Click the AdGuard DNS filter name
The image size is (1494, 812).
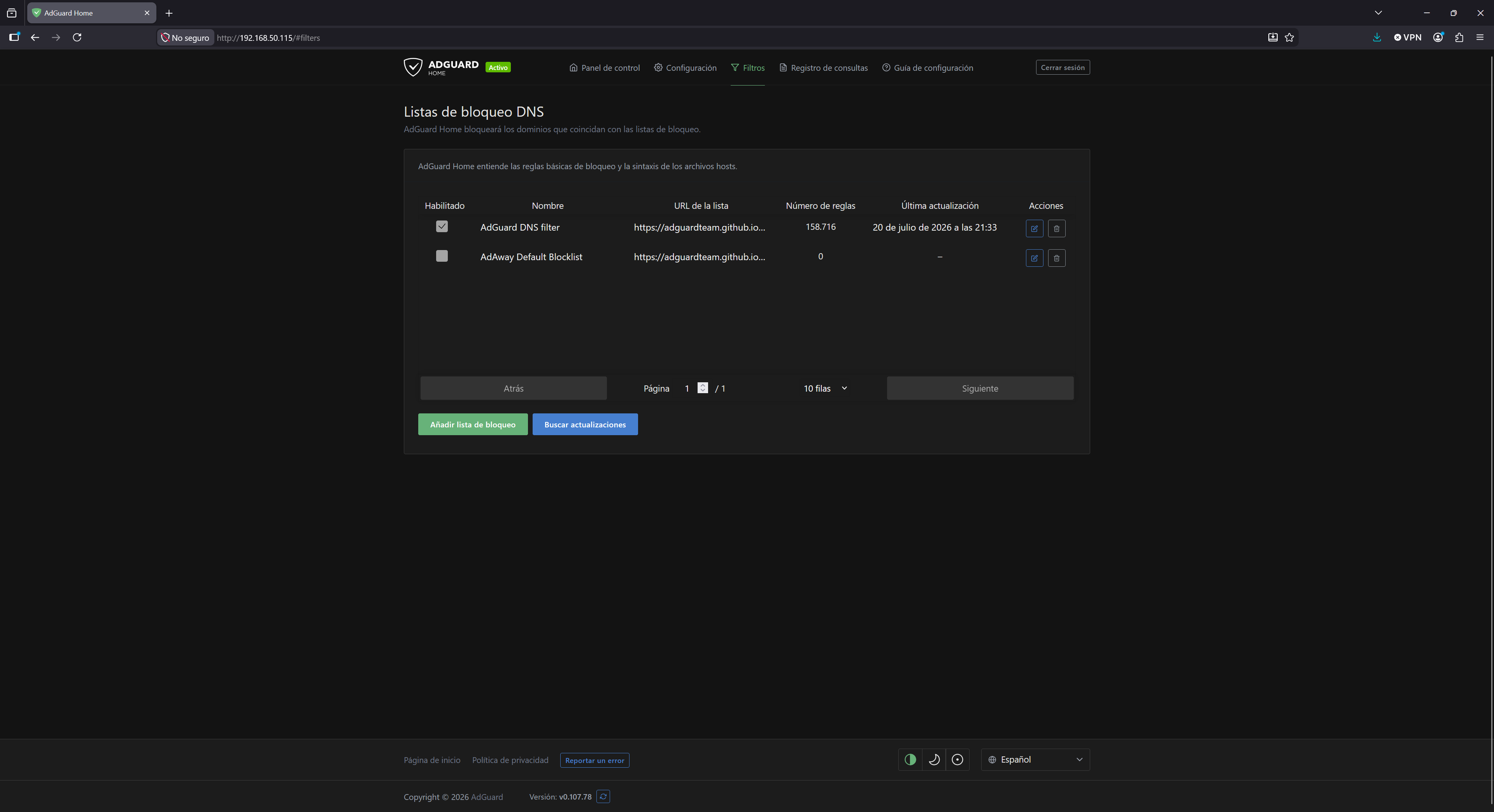(x=520, y=227)
